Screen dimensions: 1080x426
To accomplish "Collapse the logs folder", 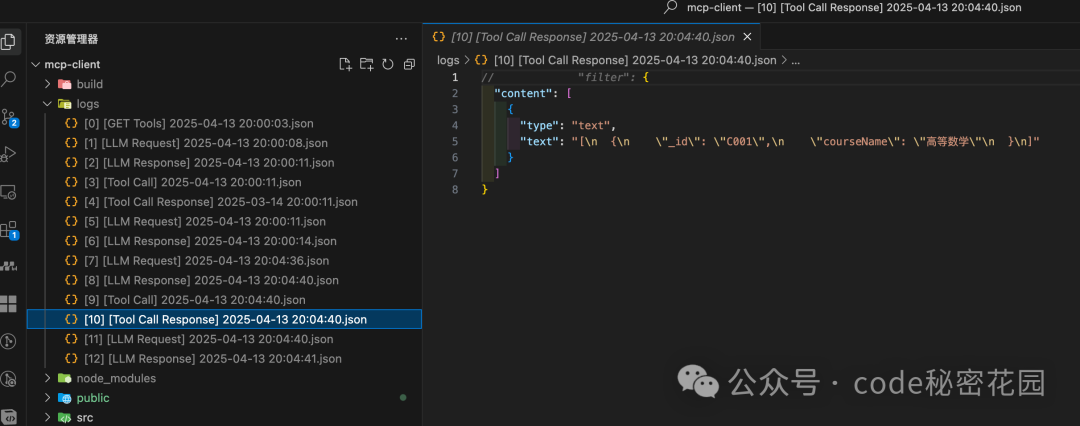I will pos(48,104).
